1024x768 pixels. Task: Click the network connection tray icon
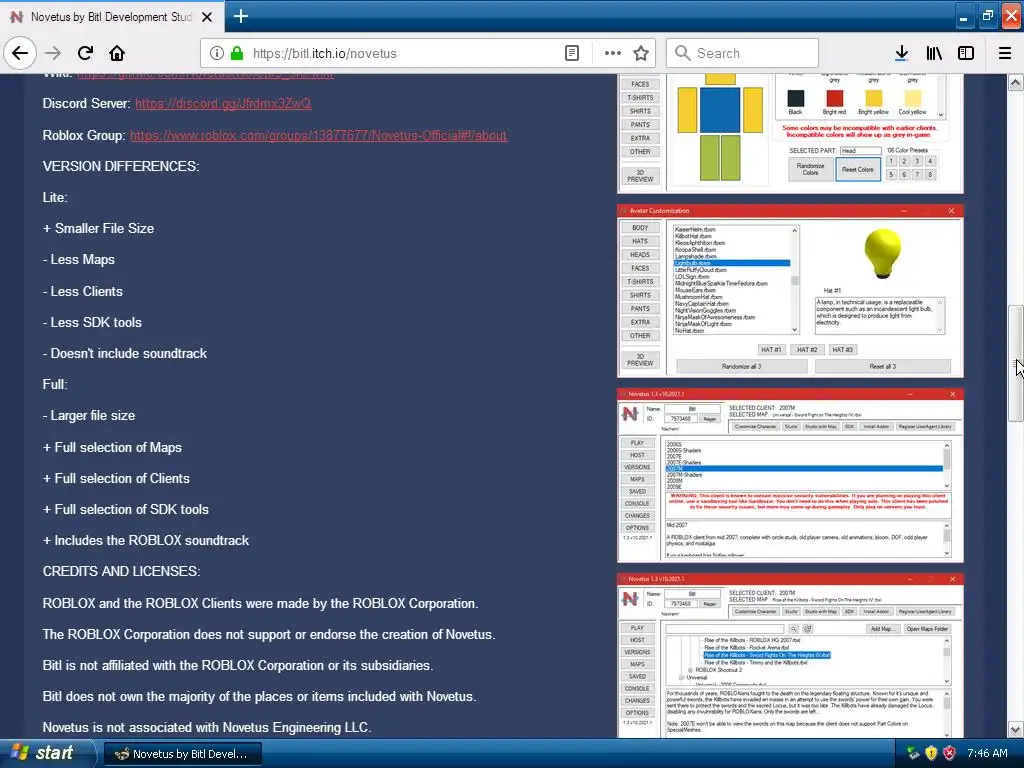(913, 754)
